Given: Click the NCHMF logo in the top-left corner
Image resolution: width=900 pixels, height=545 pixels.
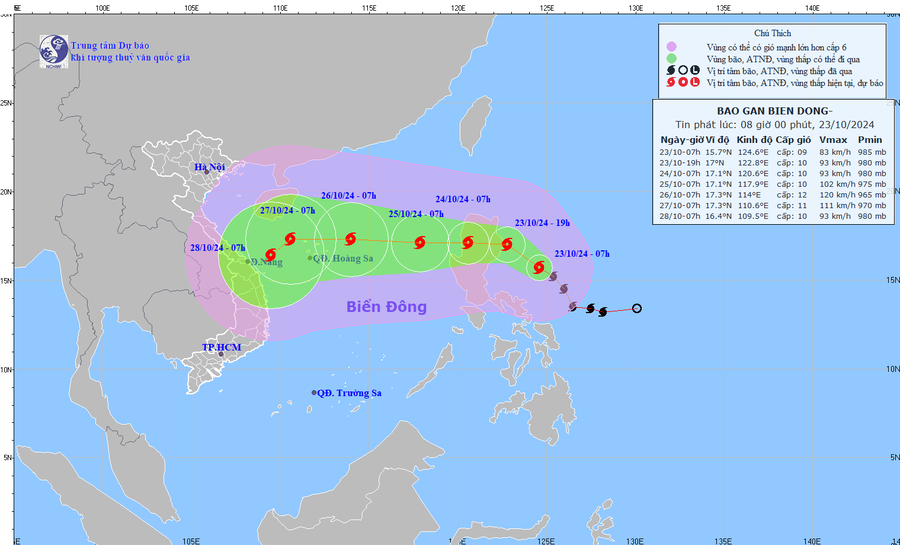Looking at the screenshot, I should click(x=51, y=49).
